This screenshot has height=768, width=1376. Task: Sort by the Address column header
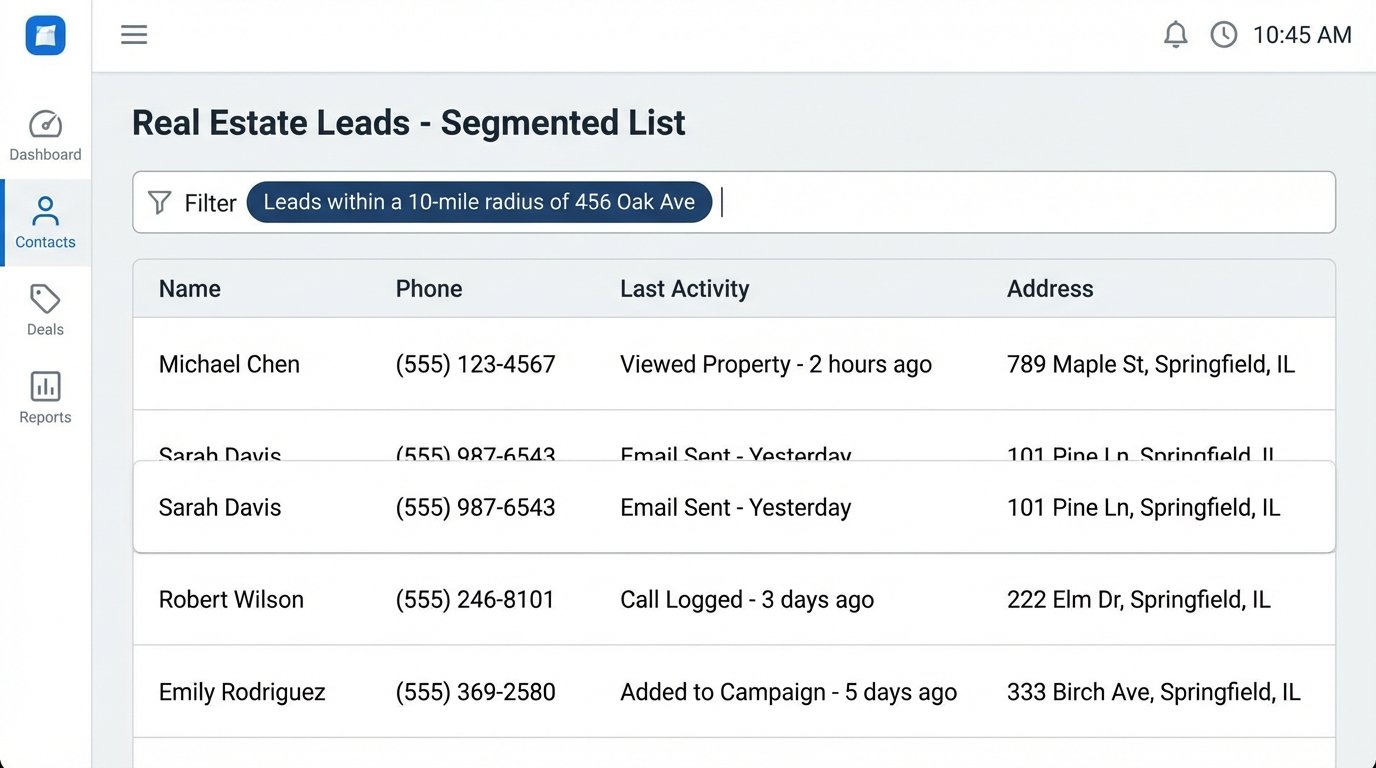point(1050,288)
